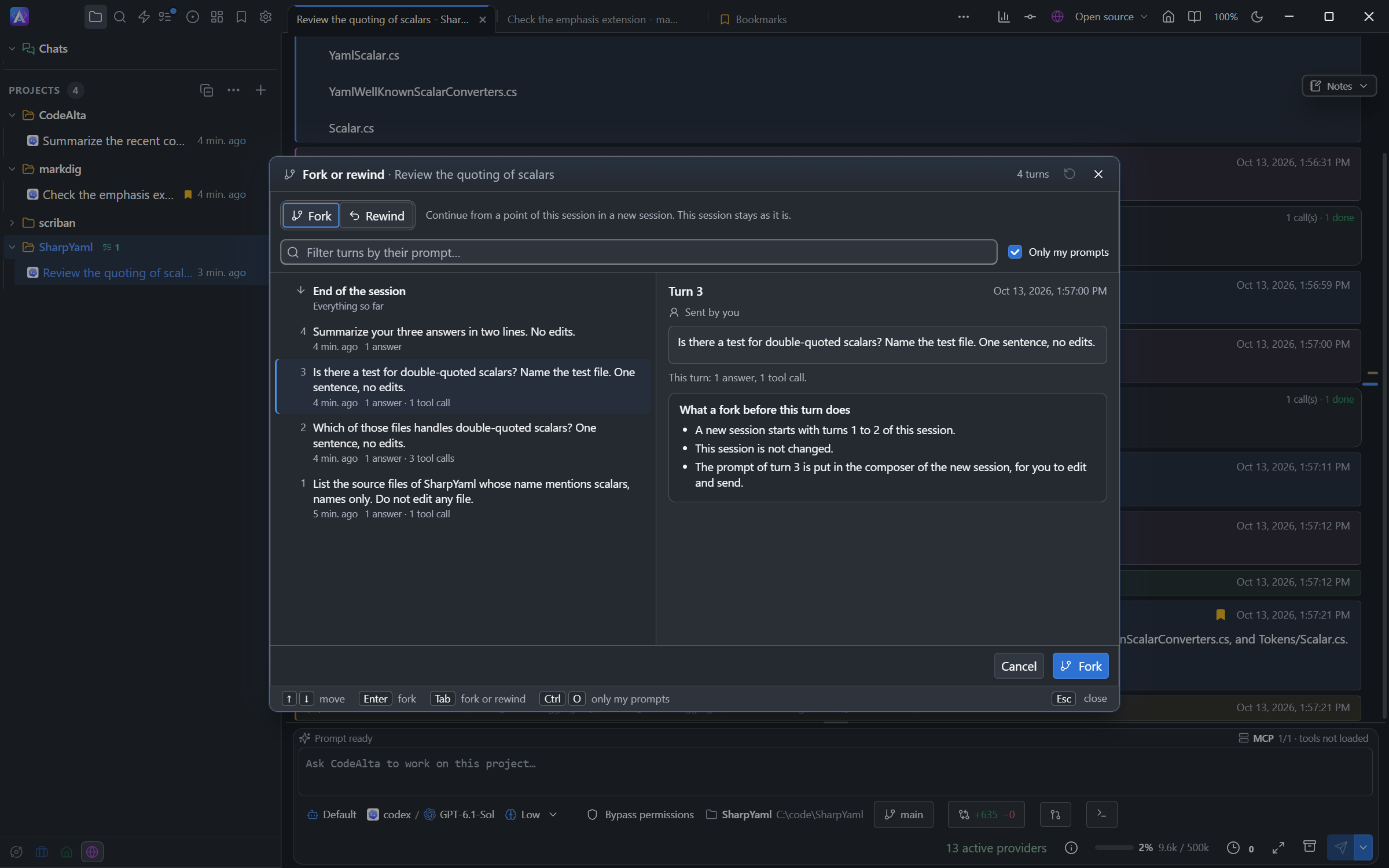Open the Notes dropdown
This screenshot has height=868, width=1389.
(1339, 86)
